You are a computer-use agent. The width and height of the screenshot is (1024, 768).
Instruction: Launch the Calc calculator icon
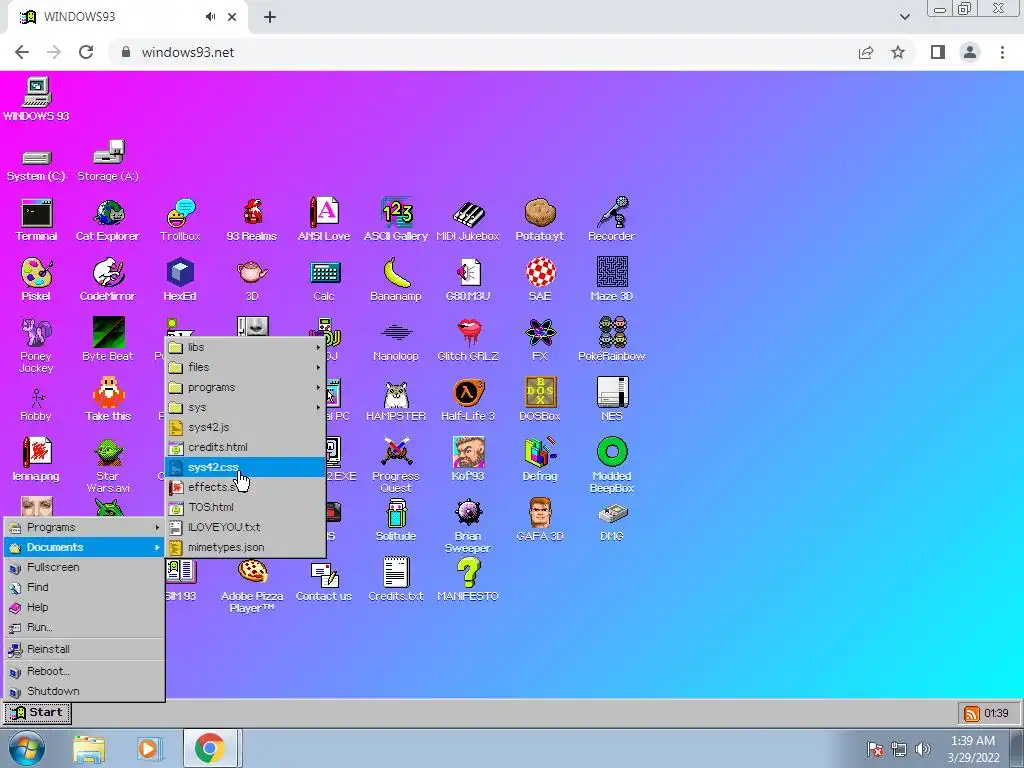[x=324, y=280]
